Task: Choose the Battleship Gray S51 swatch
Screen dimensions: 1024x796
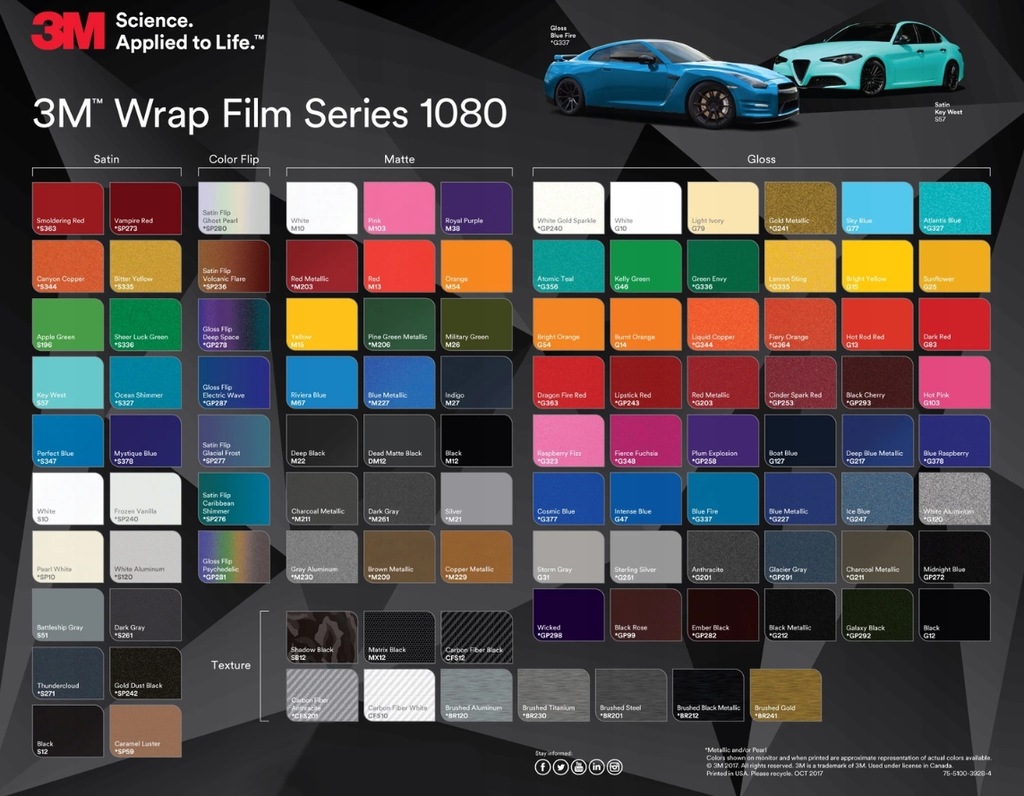Action: click(x=68, y=615)
